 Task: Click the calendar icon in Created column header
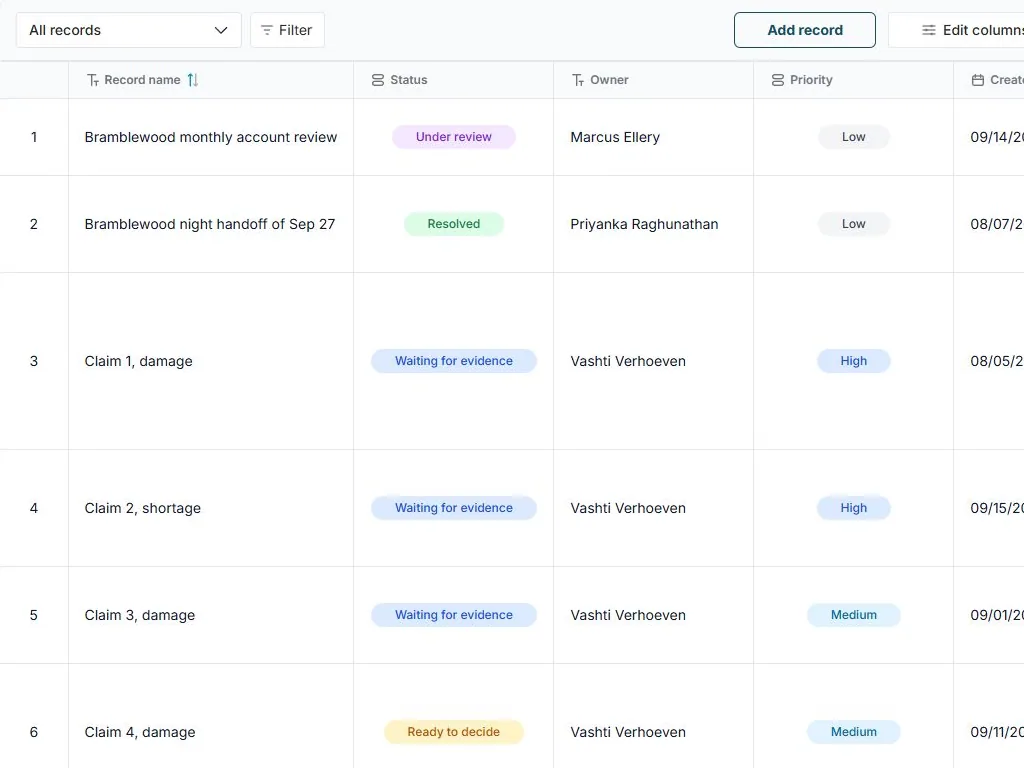(x=978, y=80)
